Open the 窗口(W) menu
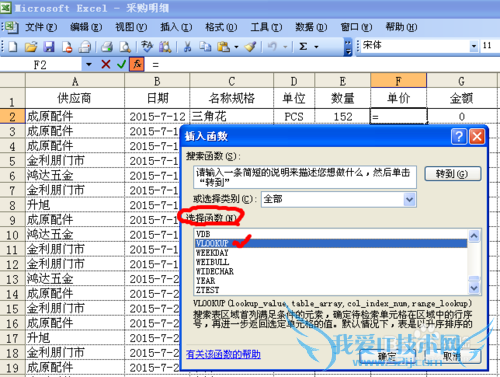 coord(356,27)
